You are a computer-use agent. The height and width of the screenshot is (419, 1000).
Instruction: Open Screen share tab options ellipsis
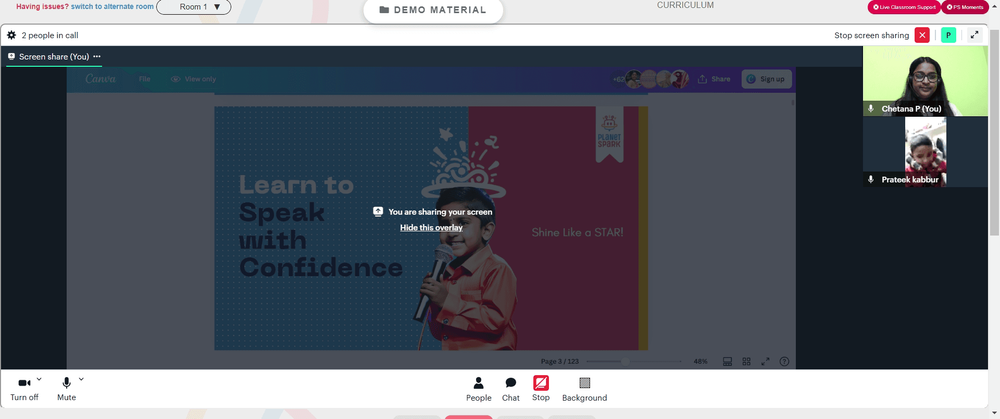[x=97, y=57]
